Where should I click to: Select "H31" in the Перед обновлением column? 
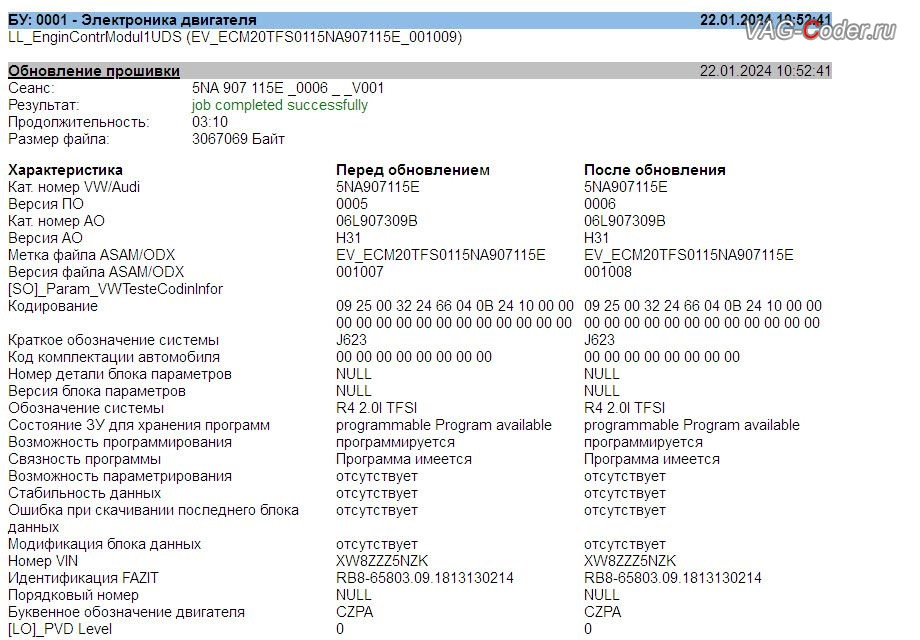[x=348, y=238]
